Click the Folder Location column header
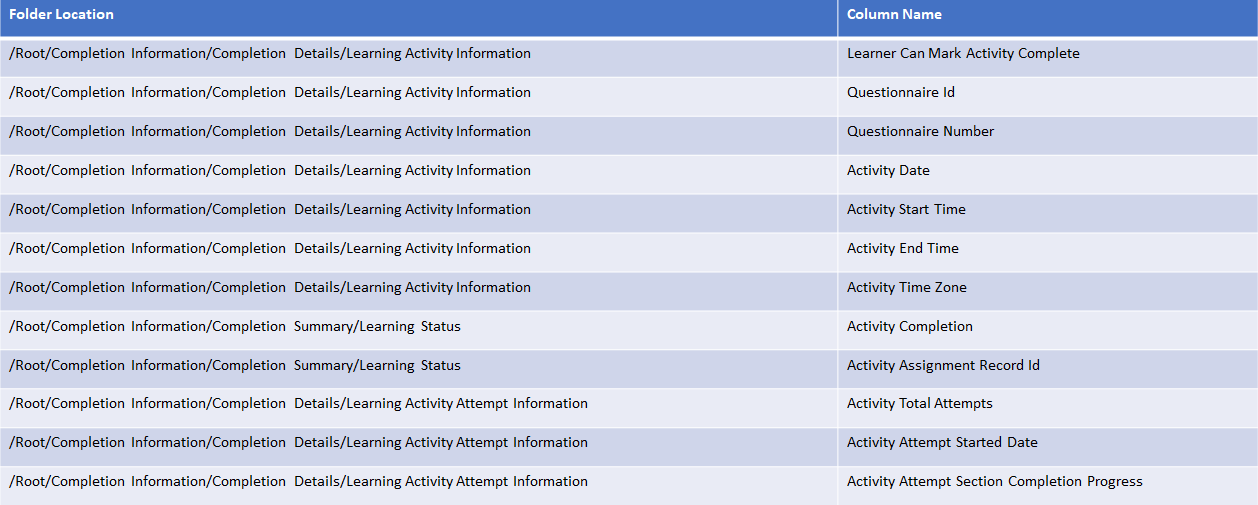The image size is (1258, 505). coord(62,15)
